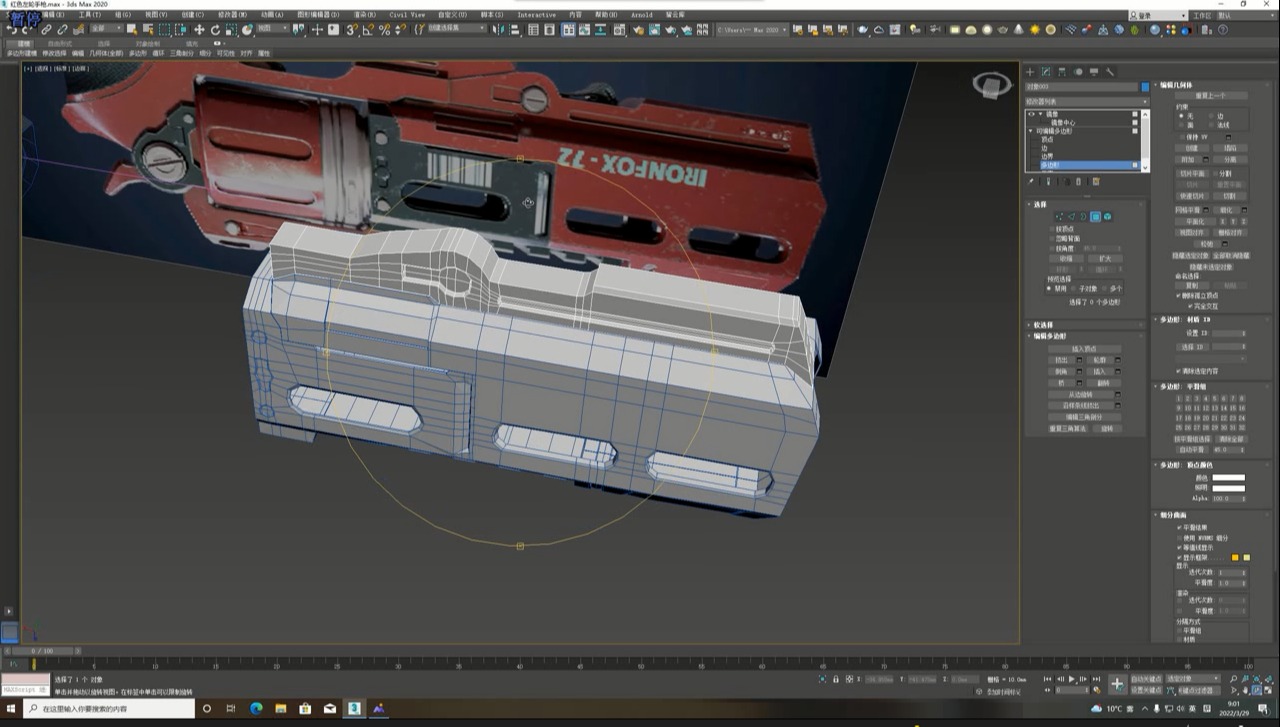Click the pin stack icon below modifier list
The image size is (1280, 727).
[x=1030, y=182]
